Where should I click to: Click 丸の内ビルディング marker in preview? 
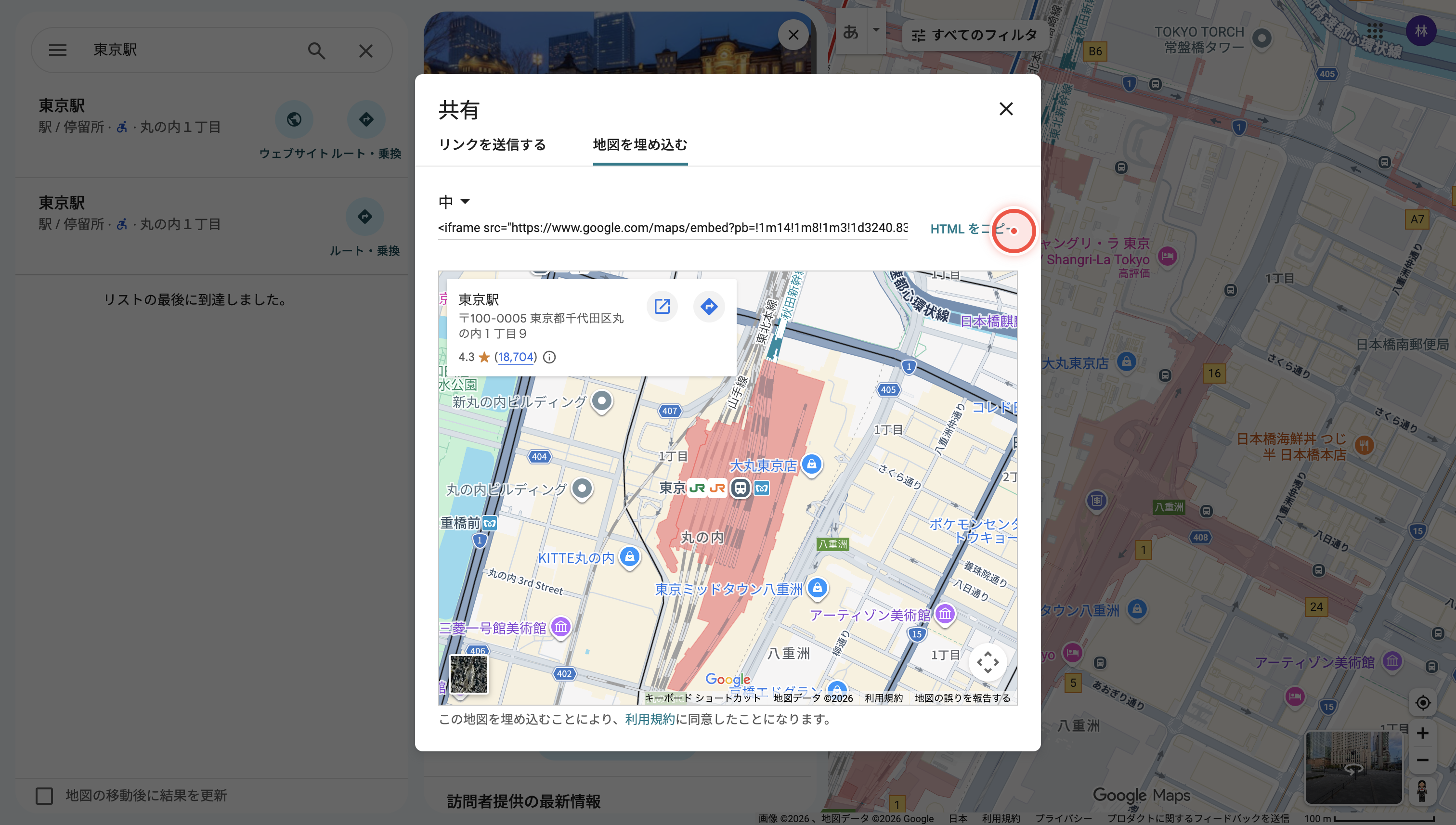(582, 489)
